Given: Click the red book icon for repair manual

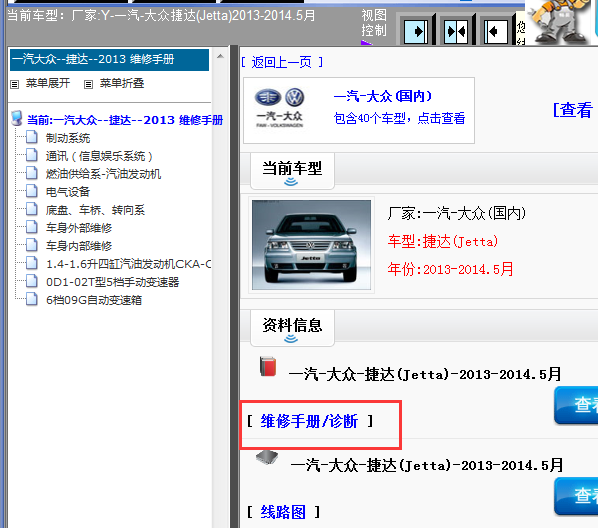Looking at the screenshot, I should coord(268,366).
